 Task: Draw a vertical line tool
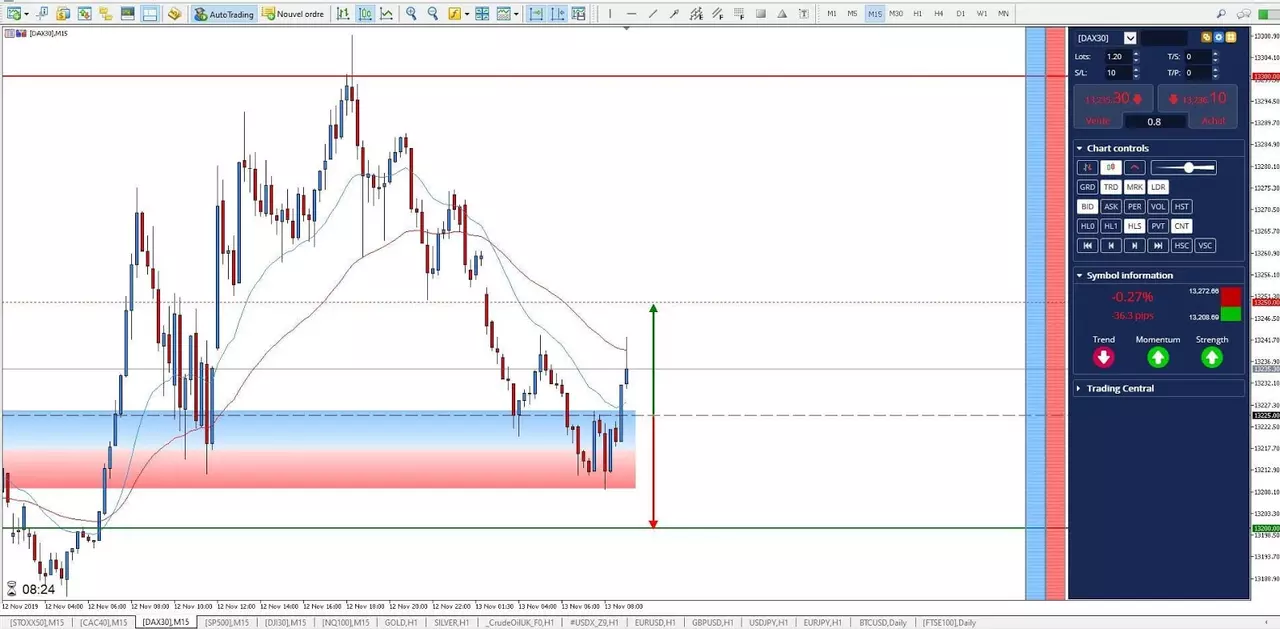(x=609, y=14)
